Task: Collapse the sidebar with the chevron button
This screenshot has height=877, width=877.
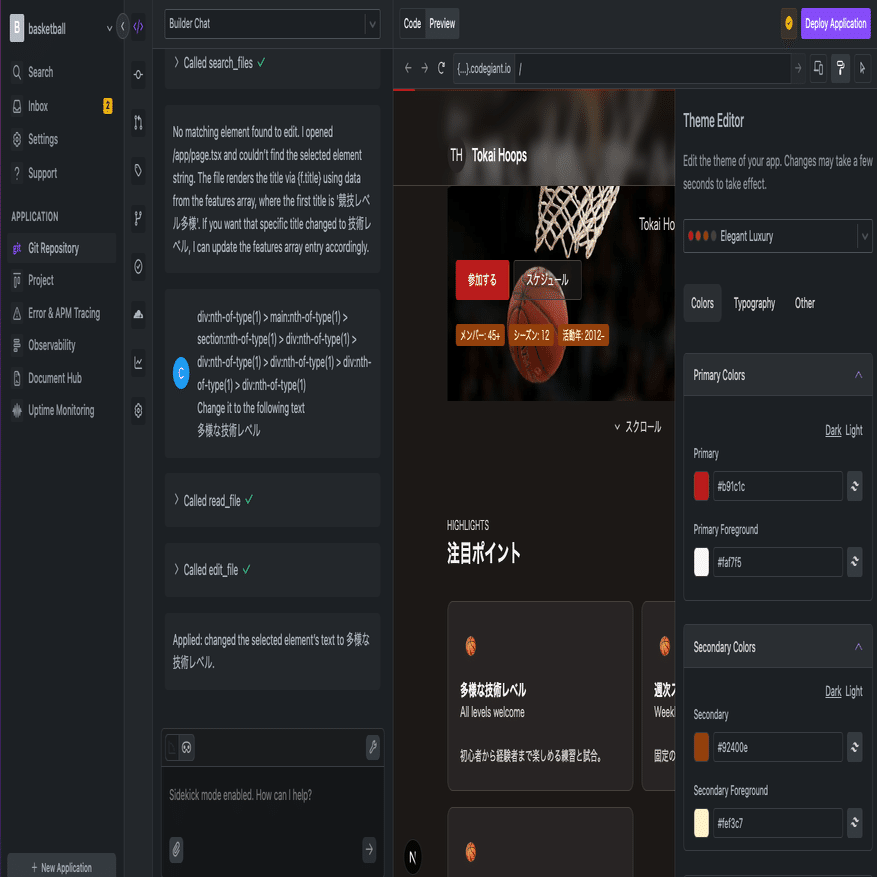Action: 122,26
